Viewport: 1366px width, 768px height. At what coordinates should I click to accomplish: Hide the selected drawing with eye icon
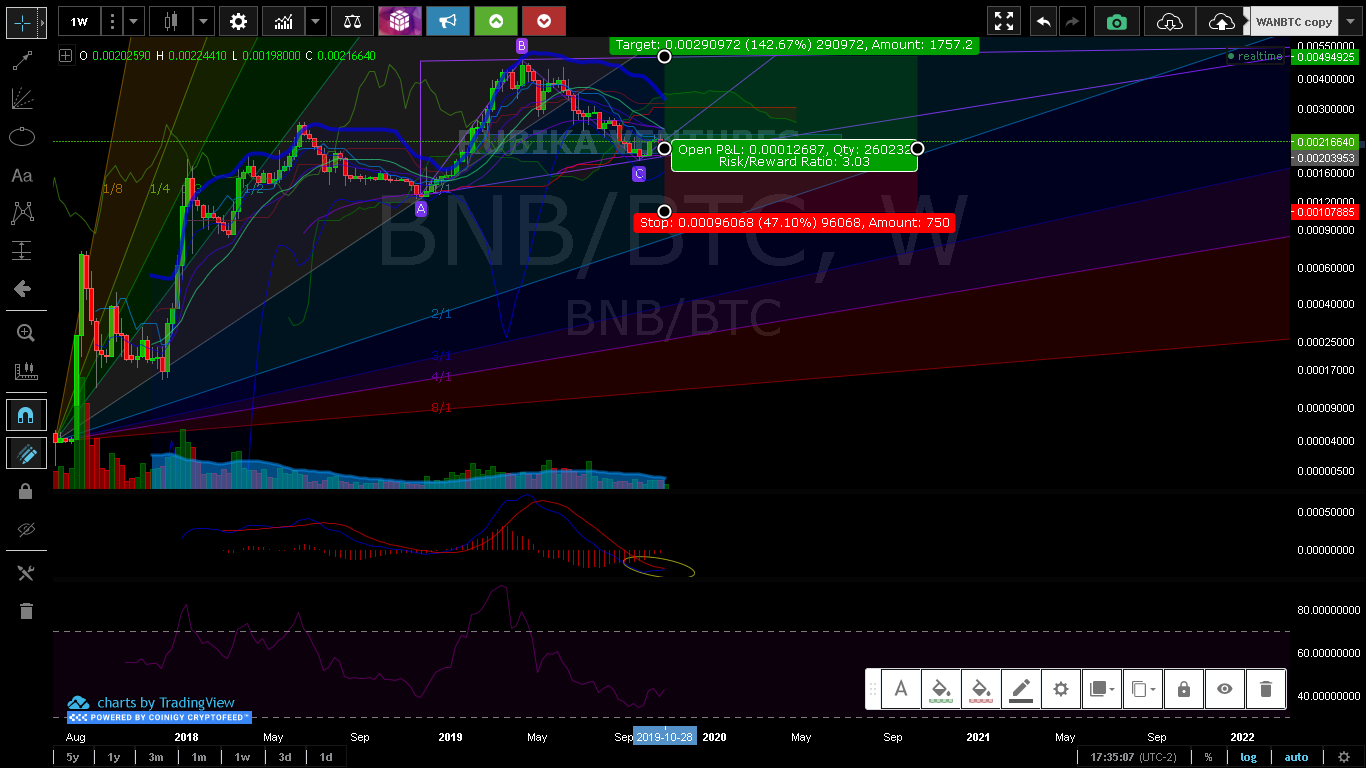coord(1224,689)
